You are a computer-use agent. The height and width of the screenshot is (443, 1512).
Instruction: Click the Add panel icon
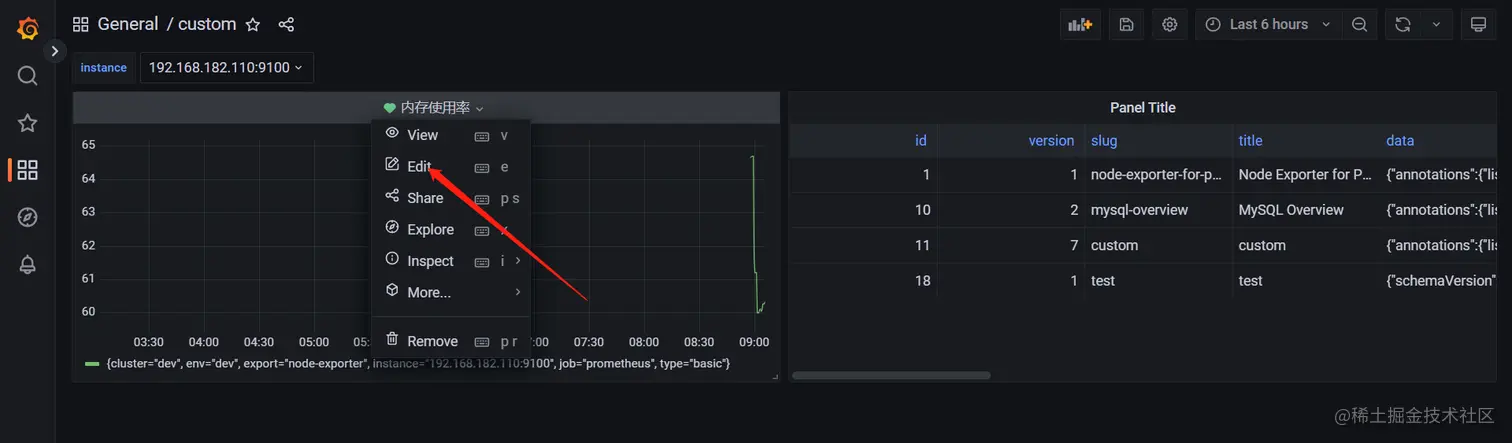pyautogui.click(x=1080, y=24)
